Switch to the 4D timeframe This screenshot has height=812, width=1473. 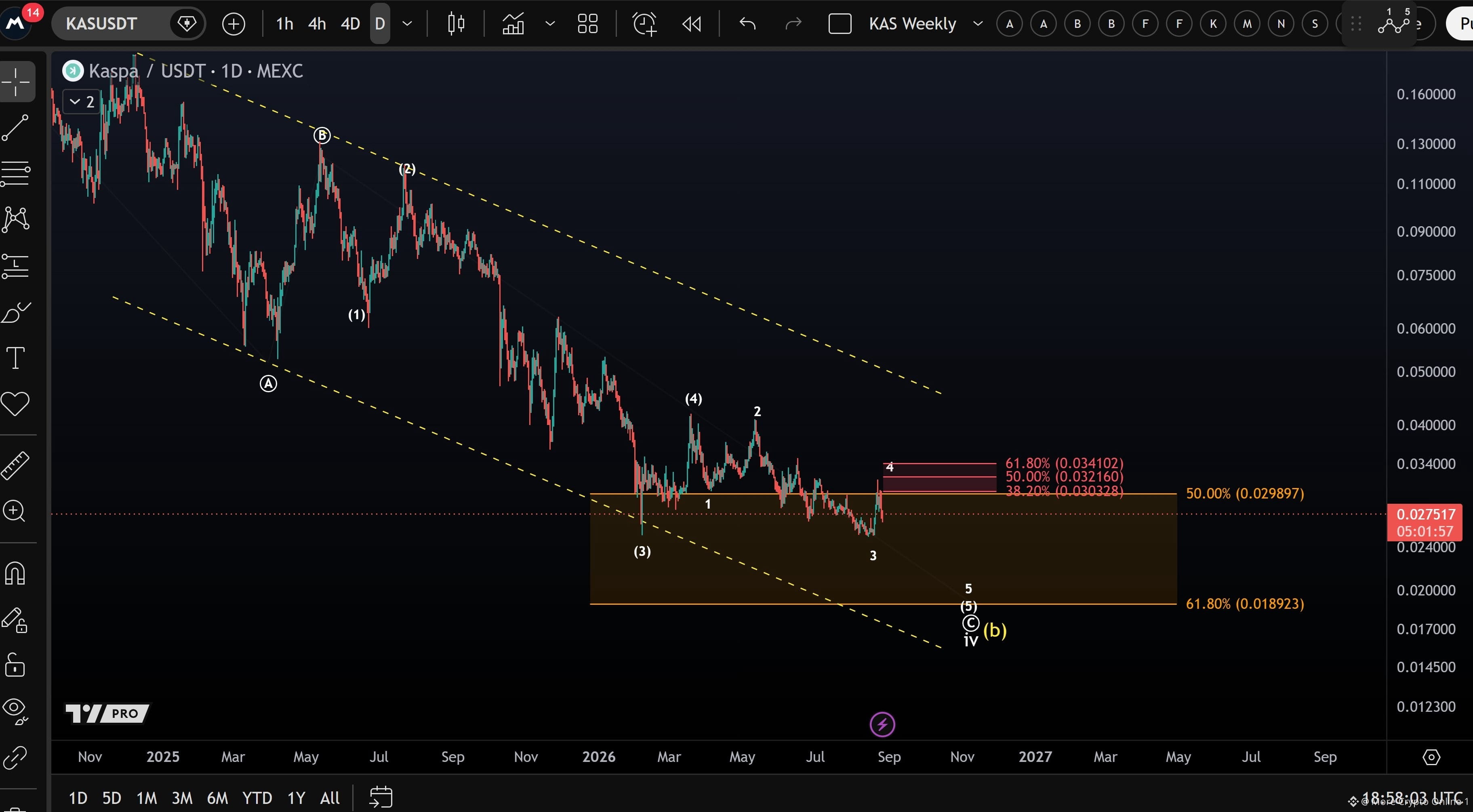(351, 24)
